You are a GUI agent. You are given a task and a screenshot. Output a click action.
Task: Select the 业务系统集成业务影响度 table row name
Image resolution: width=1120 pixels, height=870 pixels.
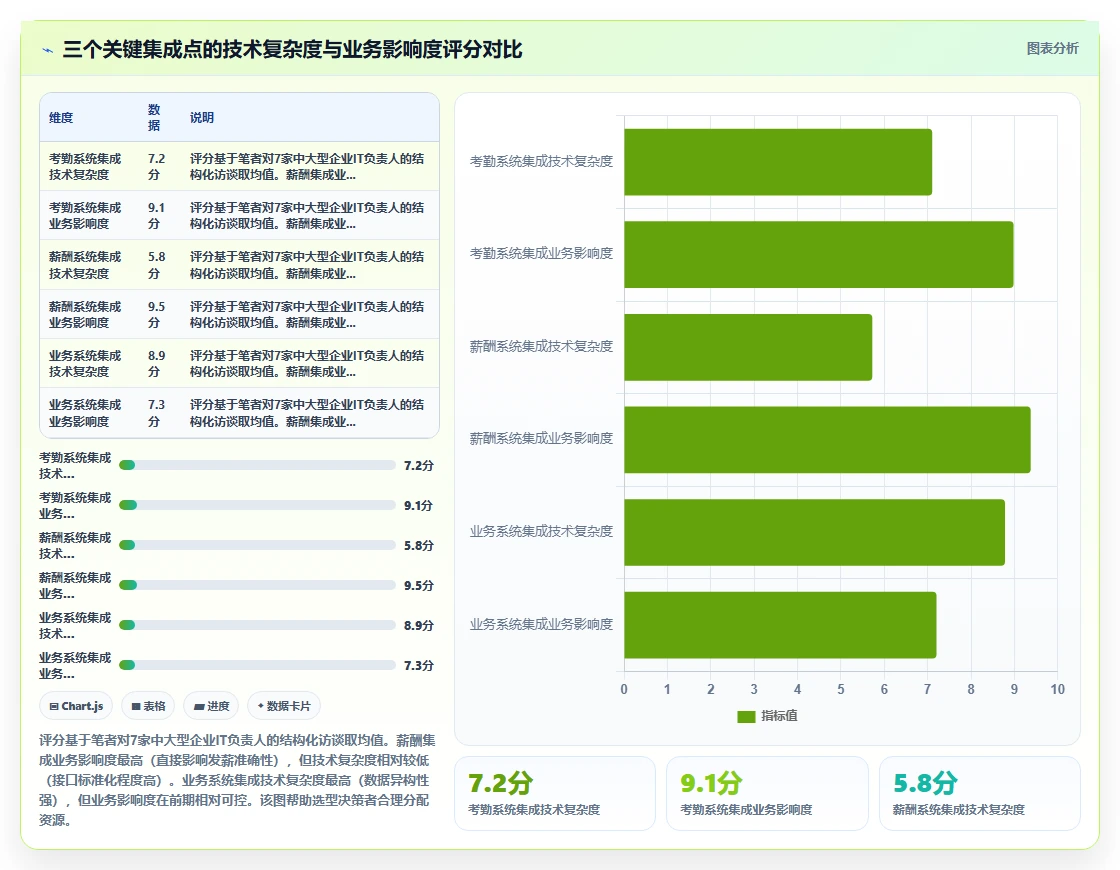[85, 413]
